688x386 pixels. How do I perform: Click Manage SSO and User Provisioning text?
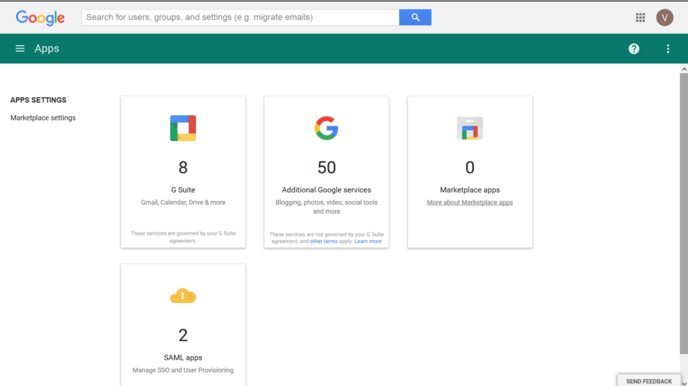(x=183, y=370)
